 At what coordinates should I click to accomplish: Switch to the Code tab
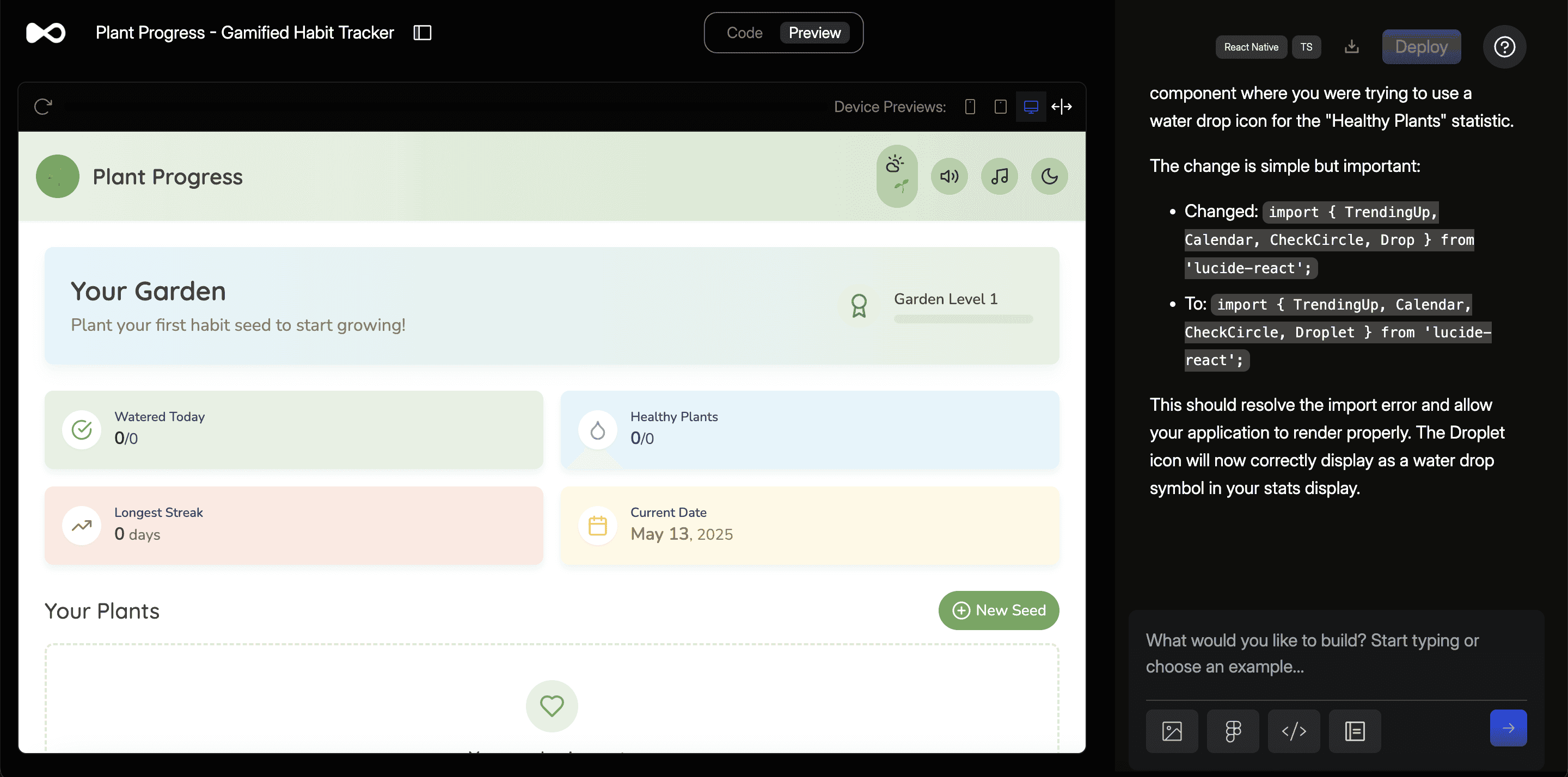click(744, 33)
